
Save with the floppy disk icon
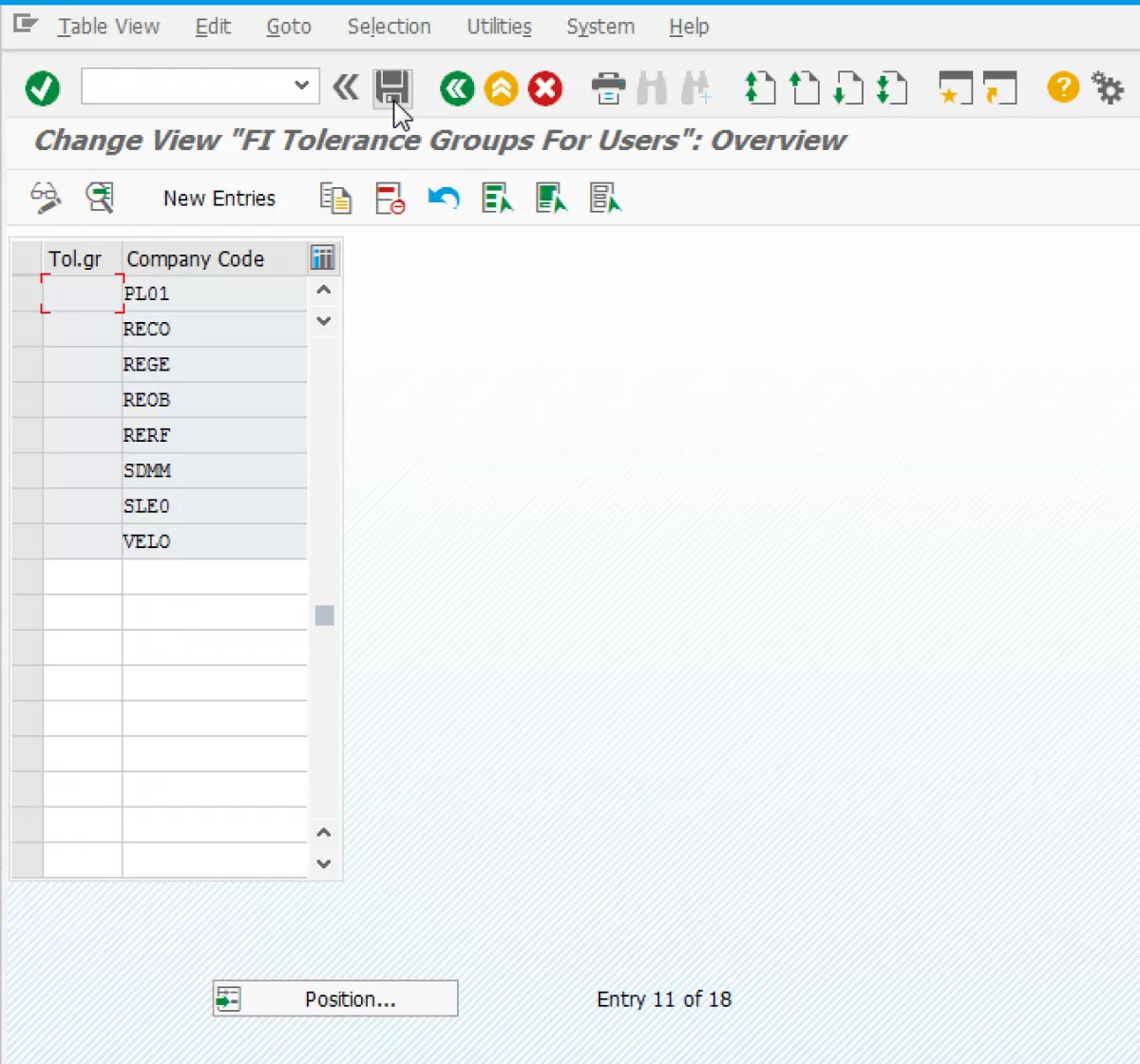point(392,88)
